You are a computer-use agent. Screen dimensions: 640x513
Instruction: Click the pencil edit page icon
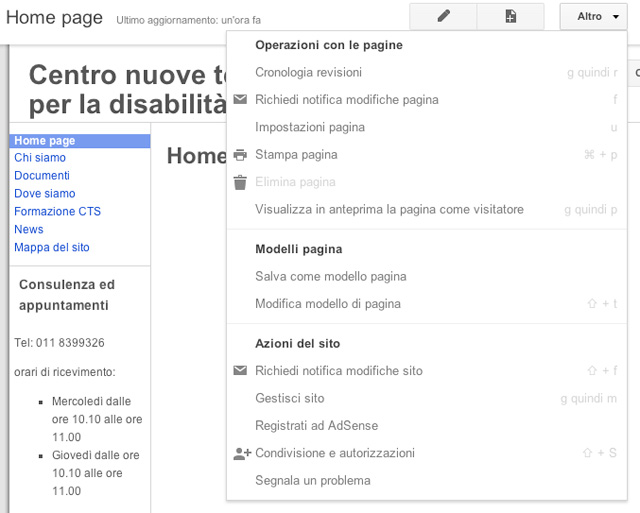(443, 17)
